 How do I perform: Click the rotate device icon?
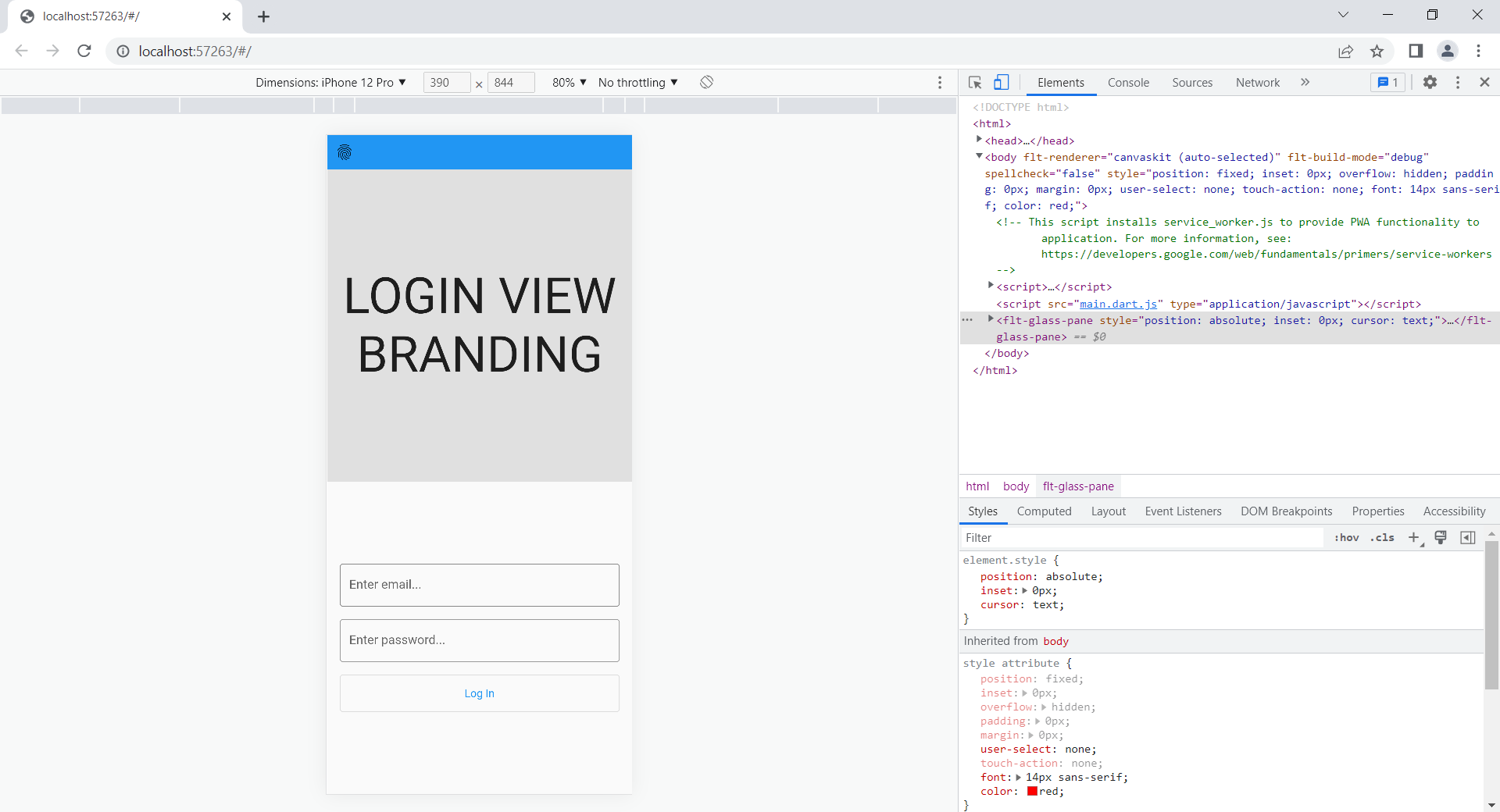coord(706,82)
